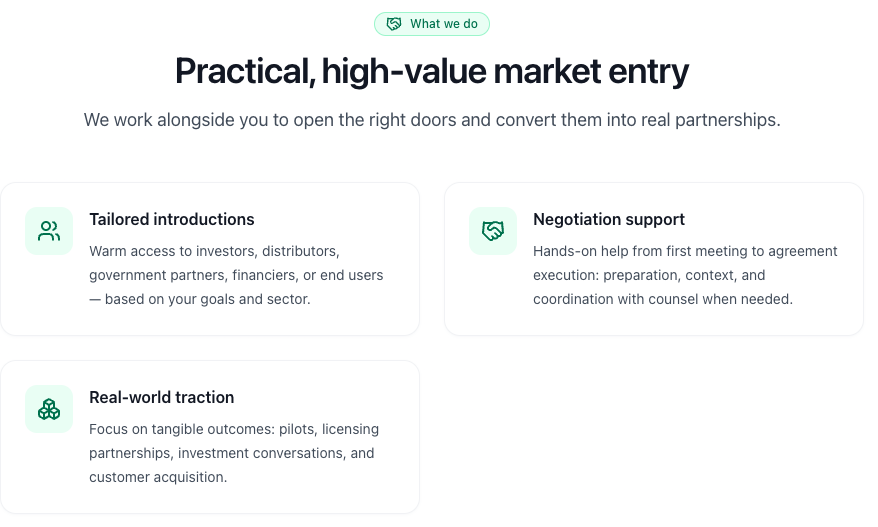This screenshot has height=527, width=878.
Task: Click the handshake icon beside Negotiation support
Action: (x=493, y=231)
